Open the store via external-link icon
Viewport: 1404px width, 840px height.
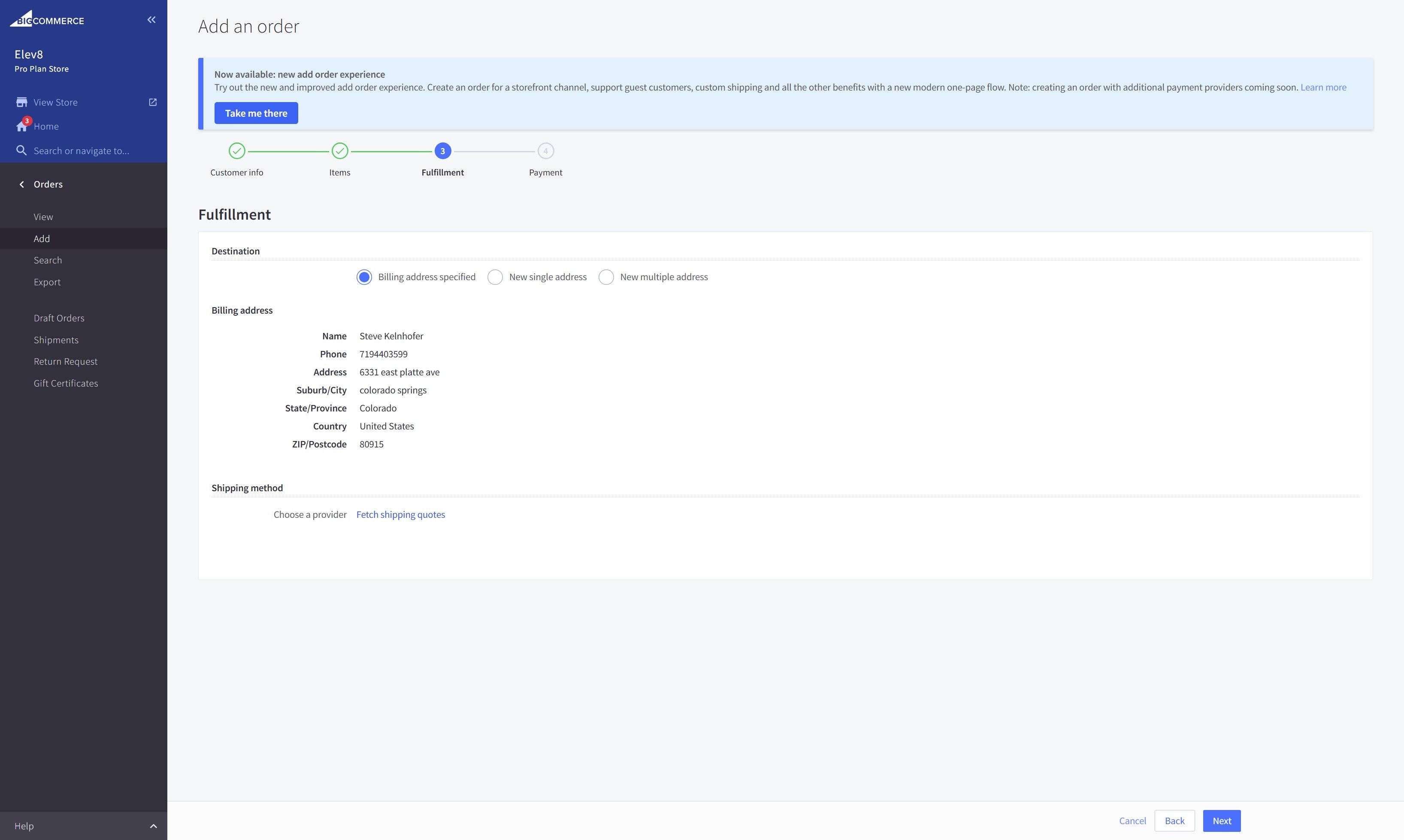pos(152,103)
